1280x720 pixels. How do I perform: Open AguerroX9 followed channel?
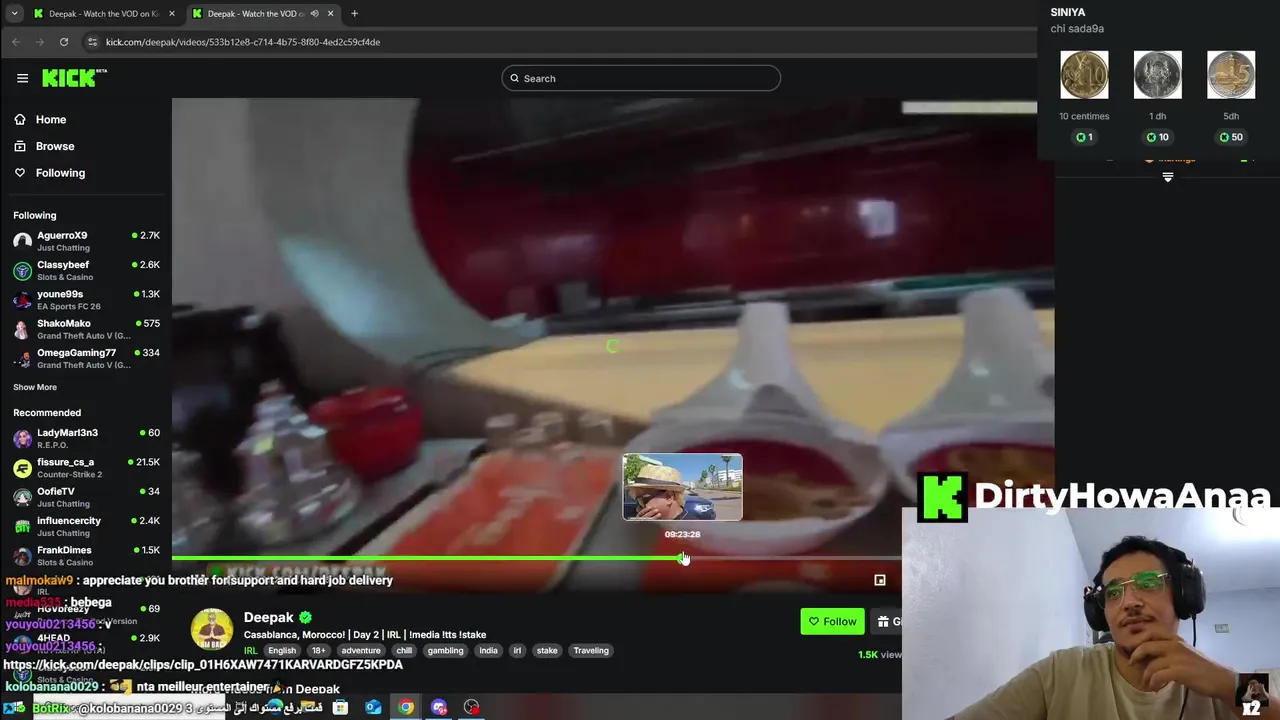pos(86,241)
